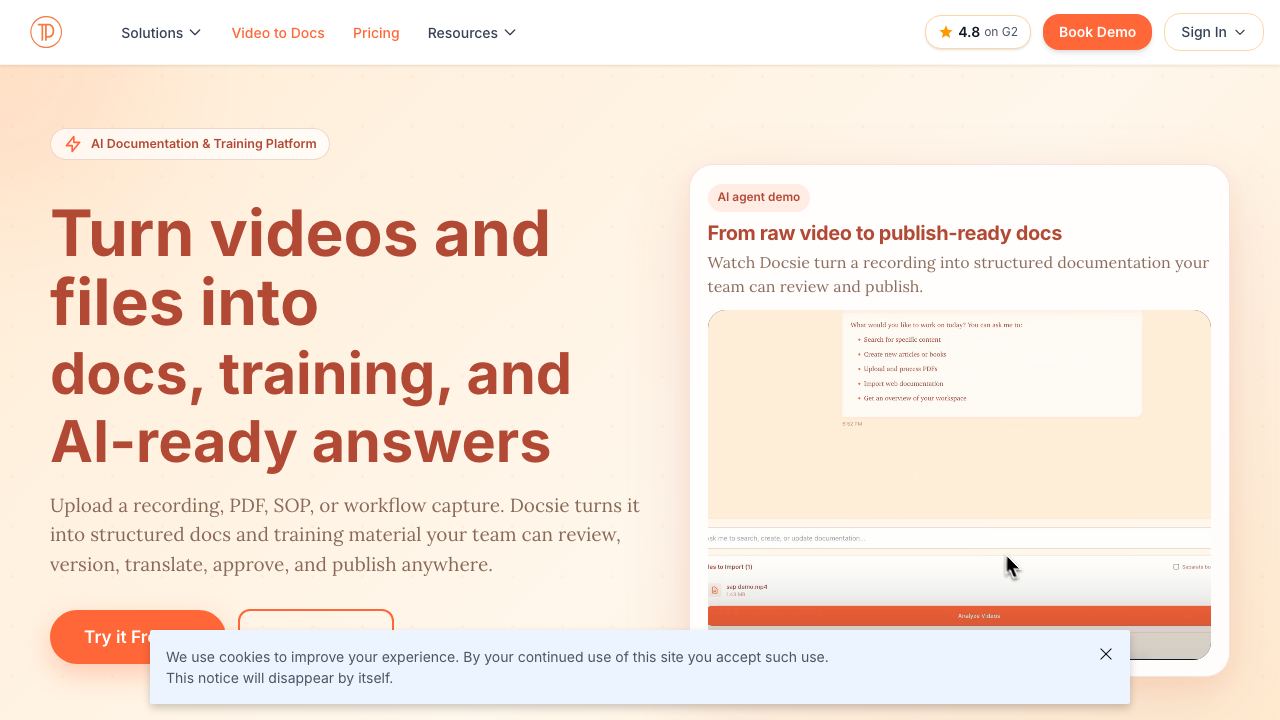This screenshot has width=1280, height=720.
Task: Click the 'Watch Docsie turn a recording' description
Action: tap(958, 274)
